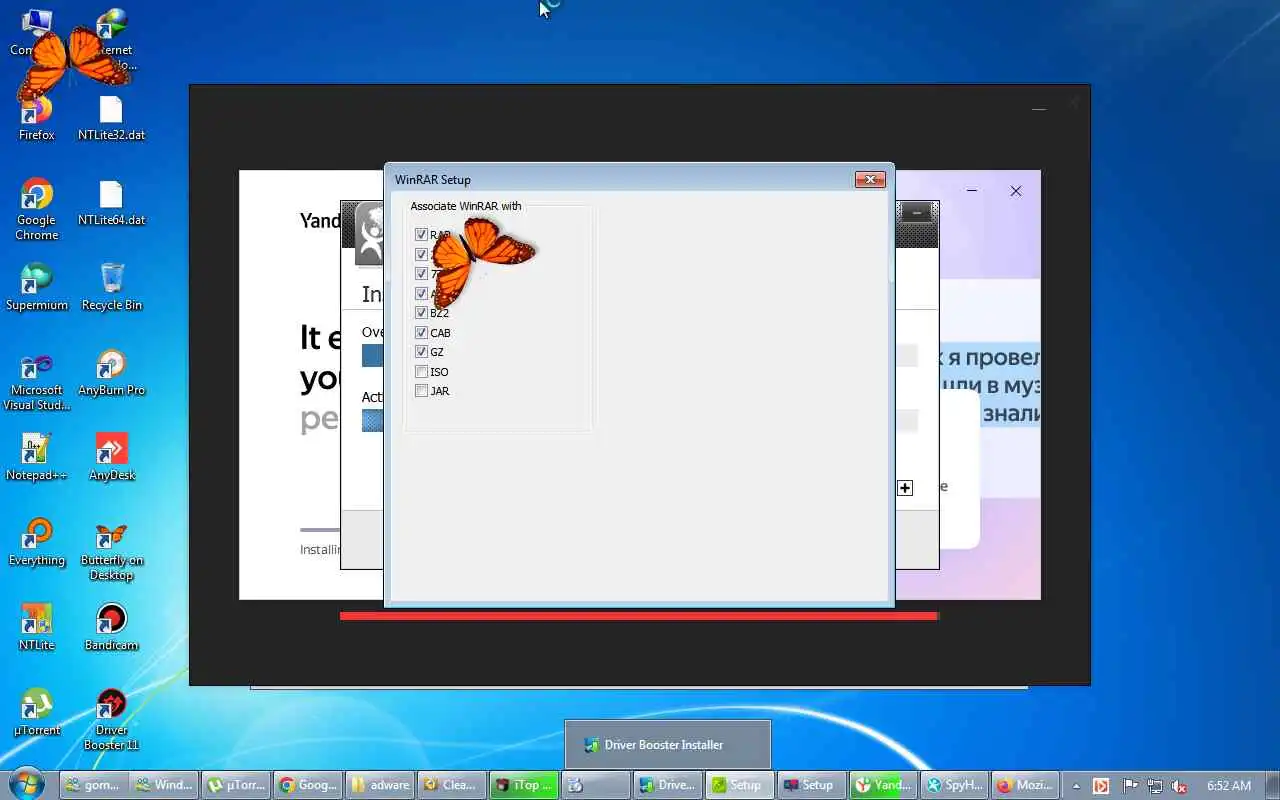Select the Google Chrome desktop icon
The height and width of the screenshot is (800, 1280).
[37, 210]
